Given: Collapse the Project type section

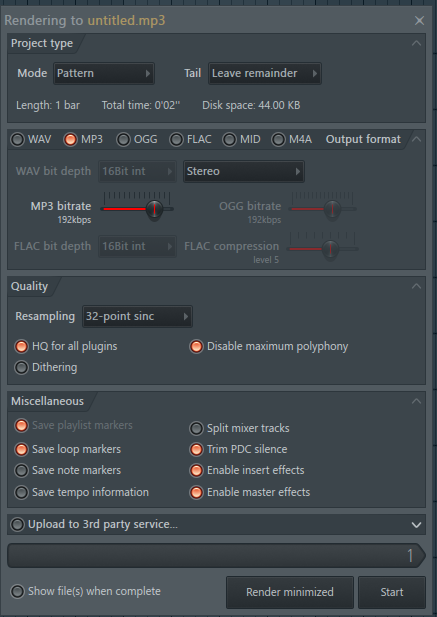Looking at the screenshot, I should pyautogui.click(x=416, y=43).
